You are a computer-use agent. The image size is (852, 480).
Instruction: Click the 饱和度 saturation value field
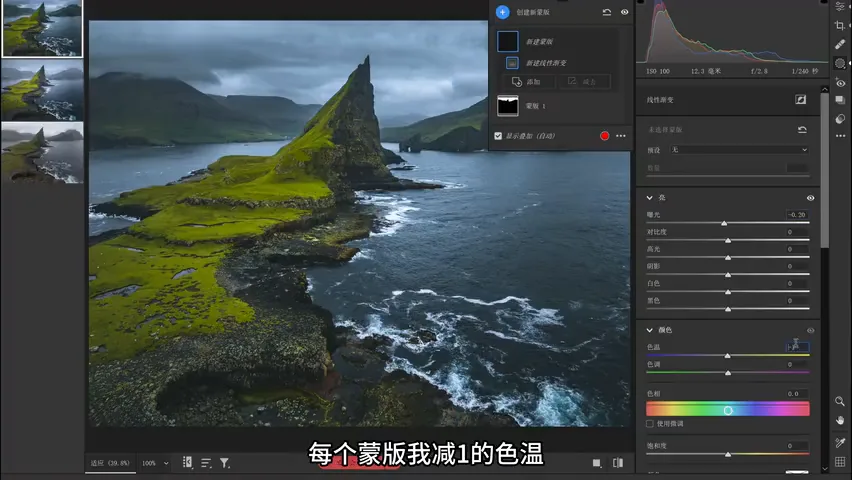click(x=797, y=446)
